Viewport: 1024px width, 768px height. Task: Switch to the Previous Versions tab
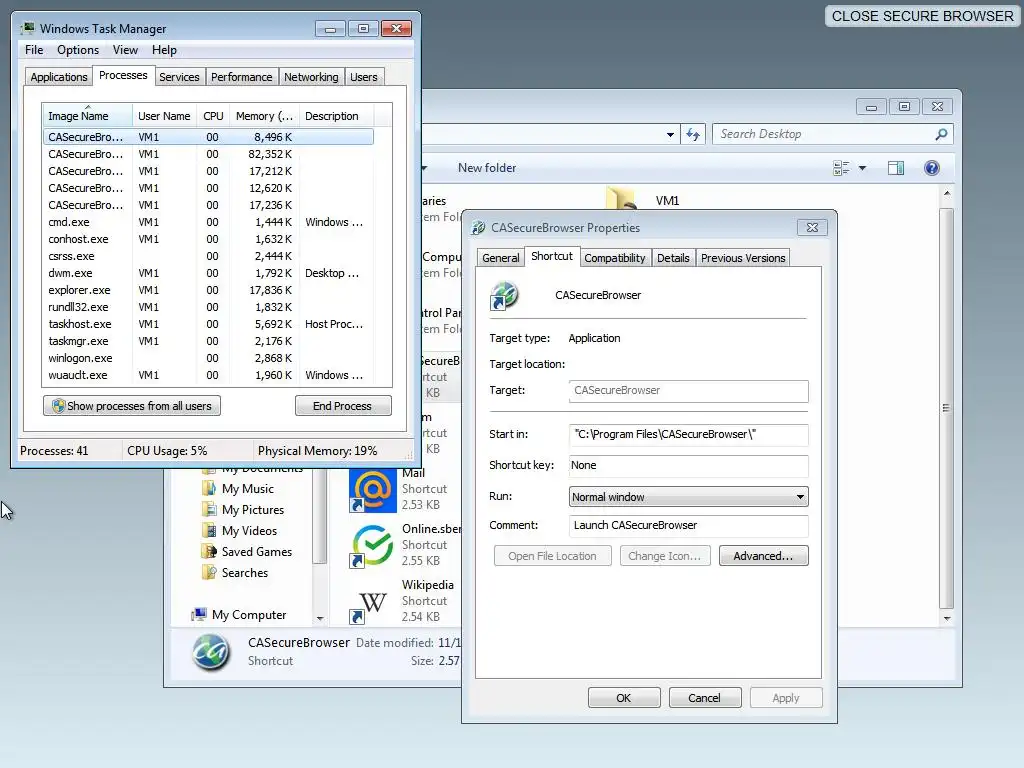coord(743,258)
